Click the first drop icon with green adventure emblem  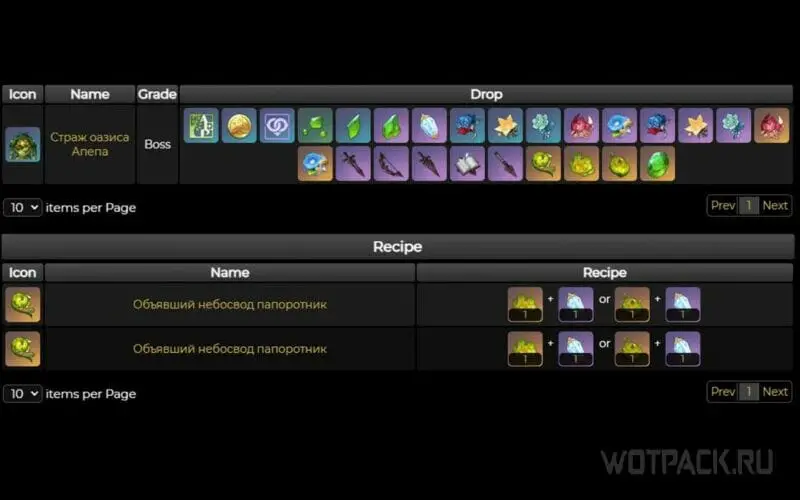pyautogui.click(x=201, y=126)
